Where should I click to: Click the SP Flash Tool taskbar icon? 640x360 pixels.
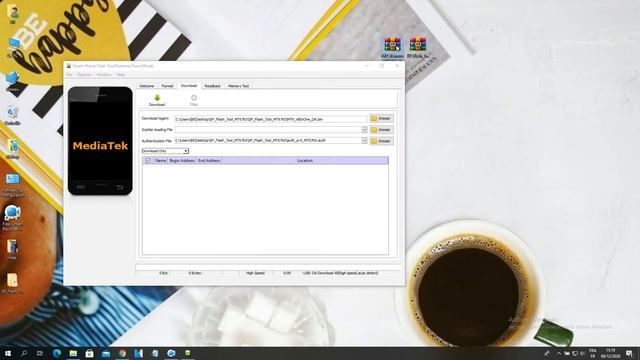pos(188,353)
